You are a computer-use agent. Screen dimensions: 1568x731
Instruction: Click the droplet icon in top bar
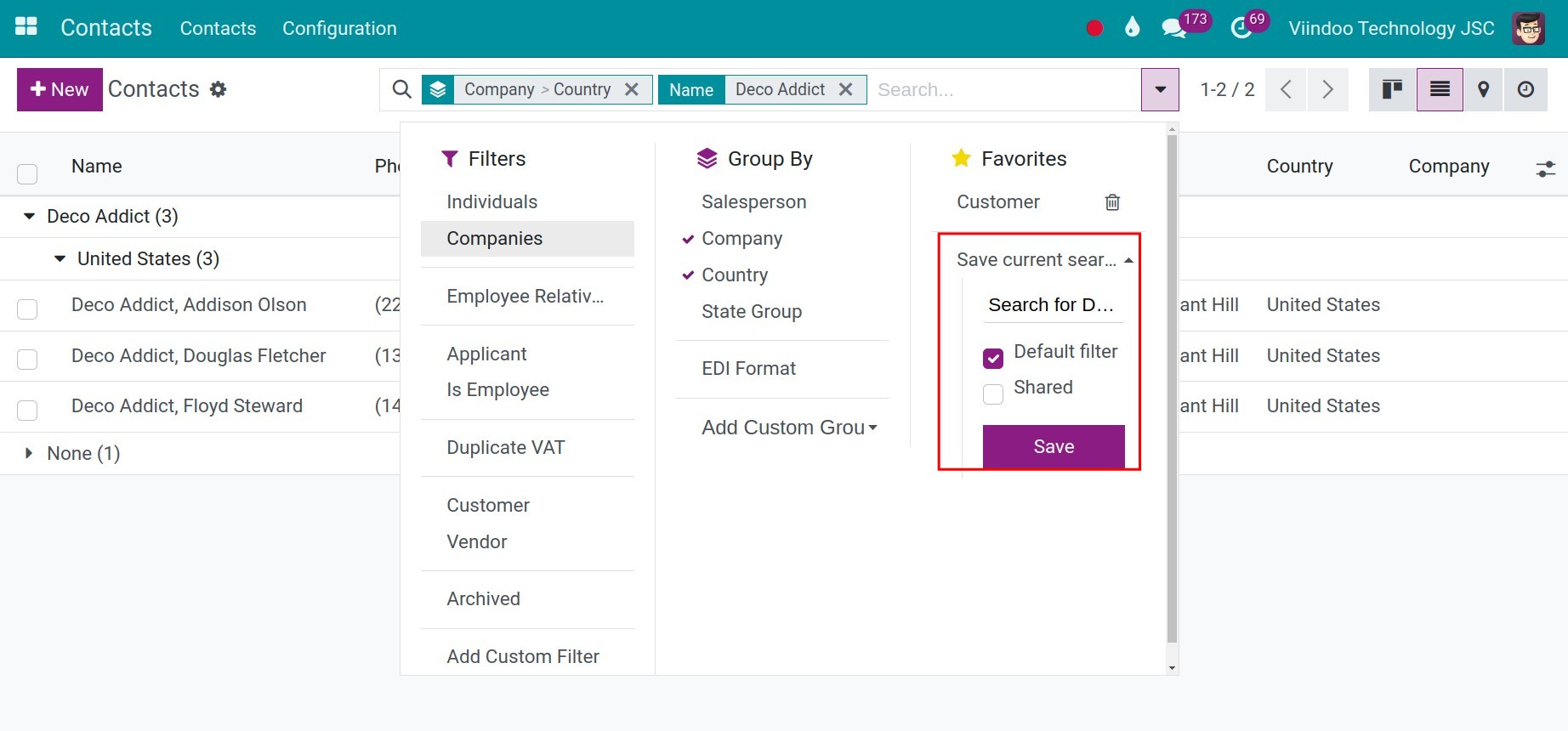pyautogui.click(x=1132, y=27)
